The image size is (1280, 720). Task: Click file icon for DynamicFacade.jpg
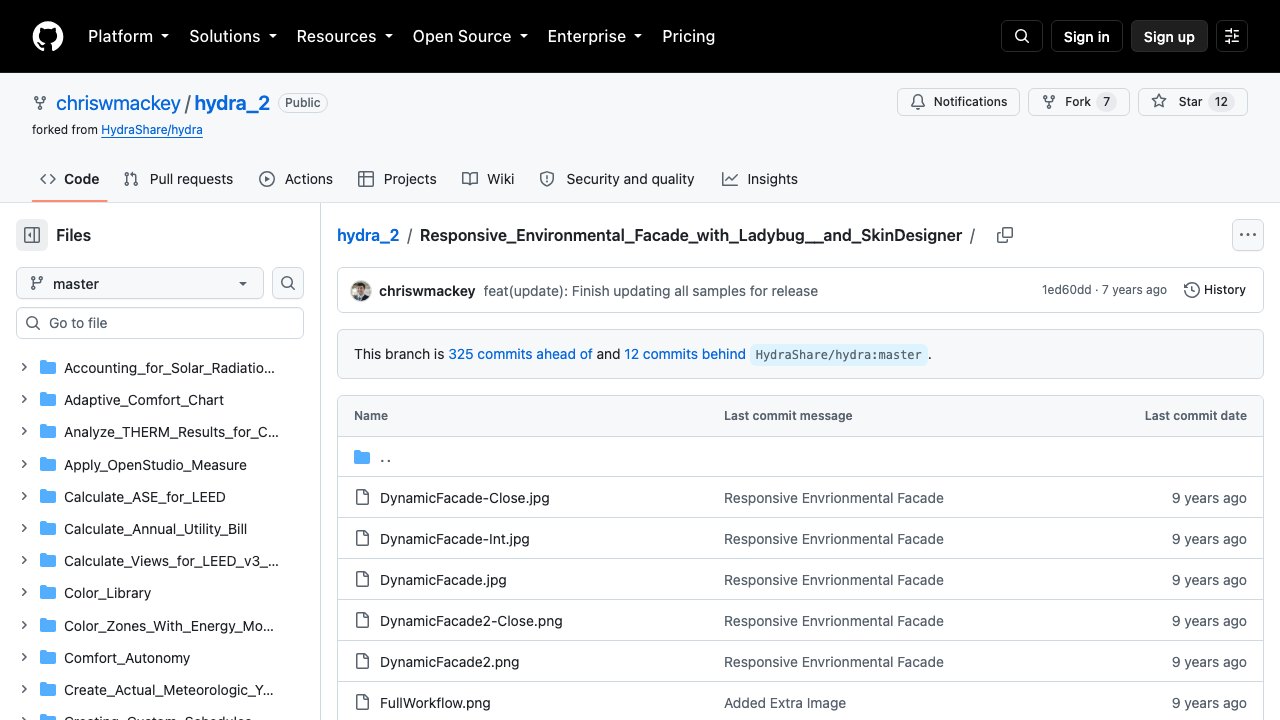[362, 580]
